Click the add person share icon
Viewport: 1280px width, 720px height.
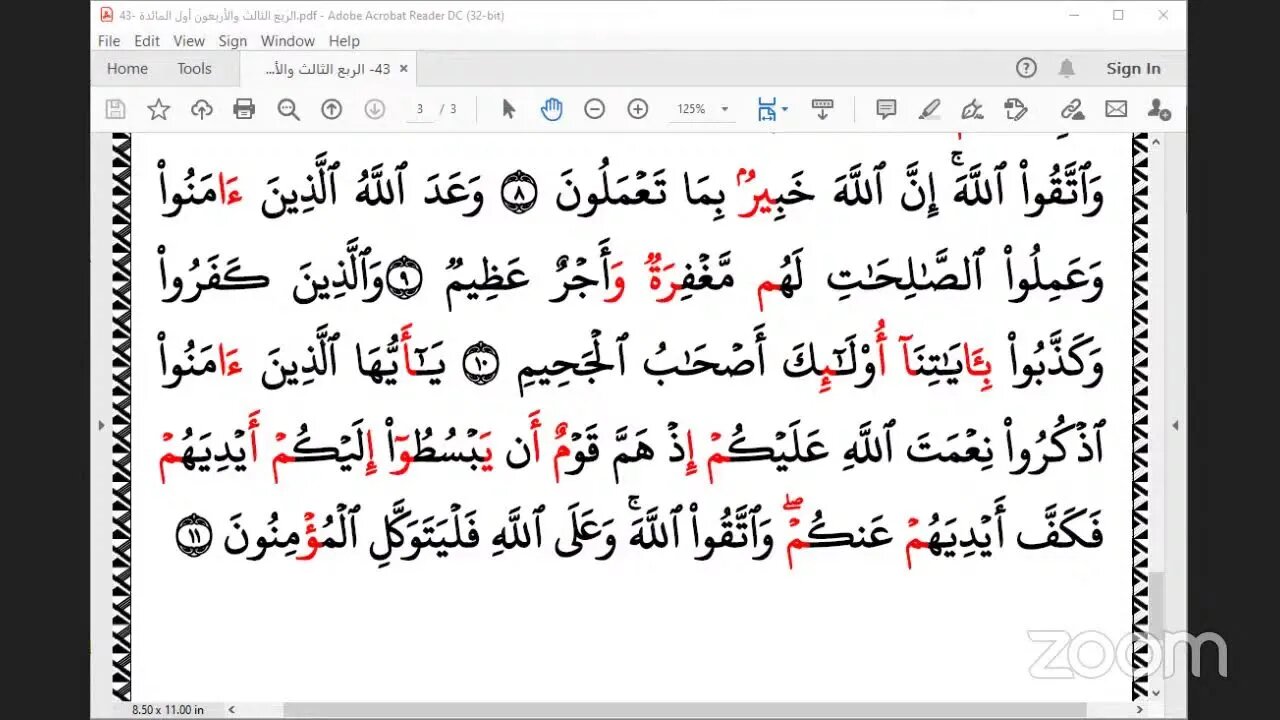(x=1159, y=109)
